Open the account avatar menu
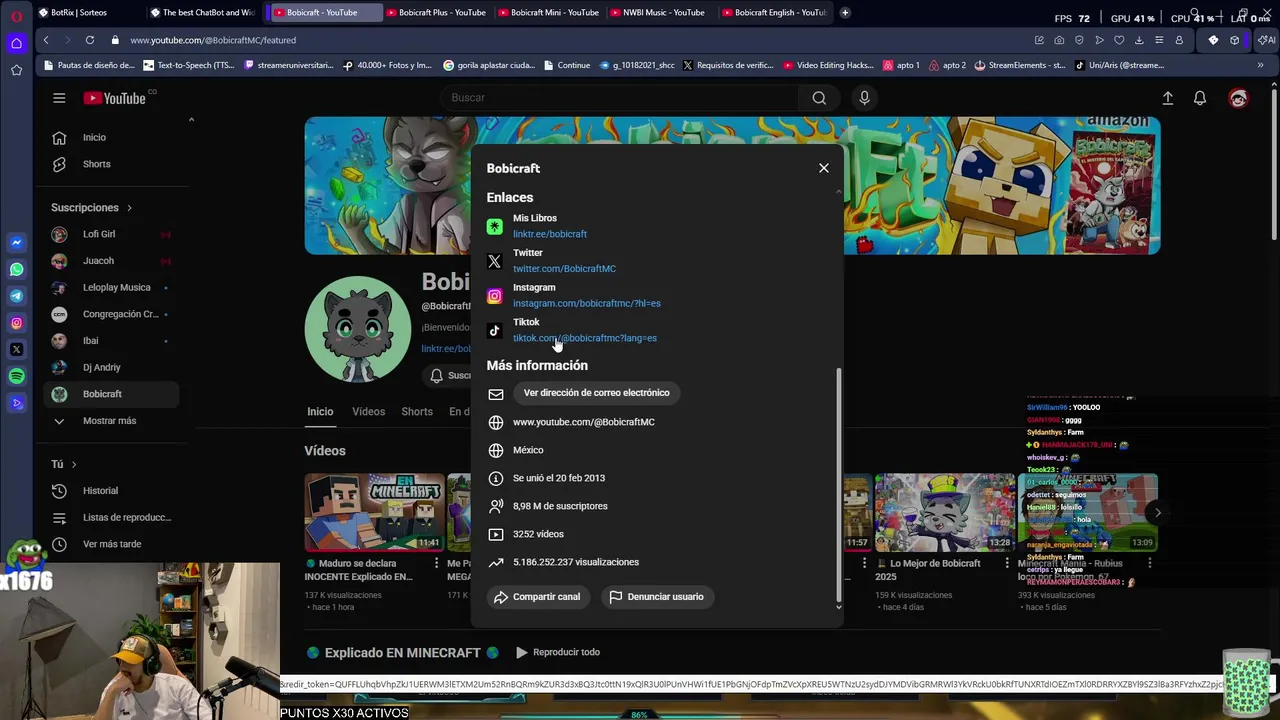 pyautogui.click(x=1239, y=98)
